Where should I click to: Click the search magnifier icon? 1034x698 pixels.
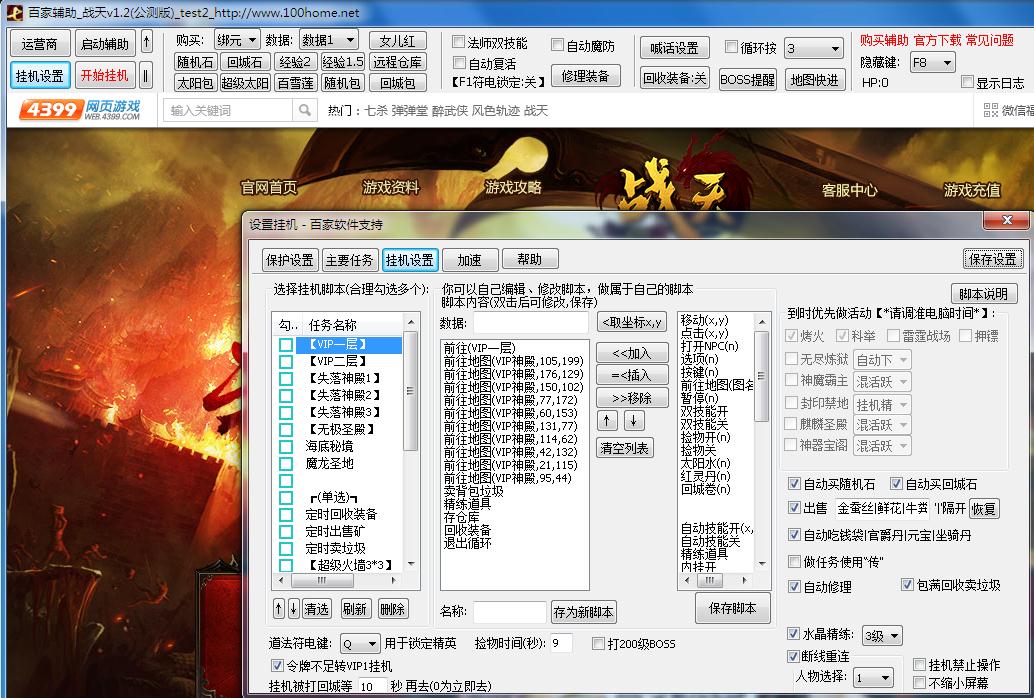point(304,110)
